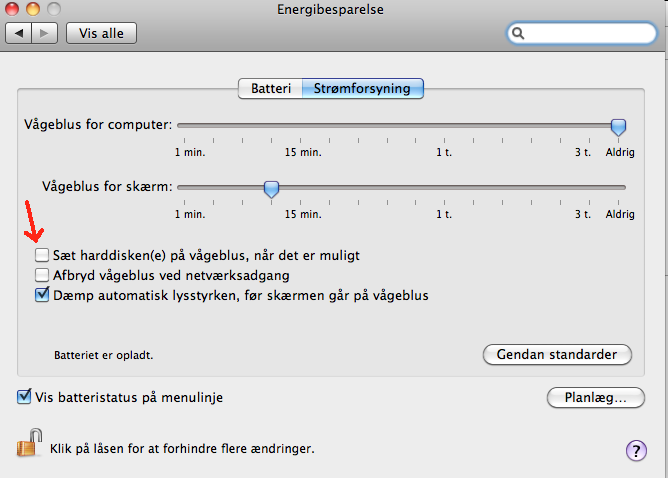Open the Planlæg… schedule dialog
This screenshot has width=668, height=478.
click(x=596, y=397)
